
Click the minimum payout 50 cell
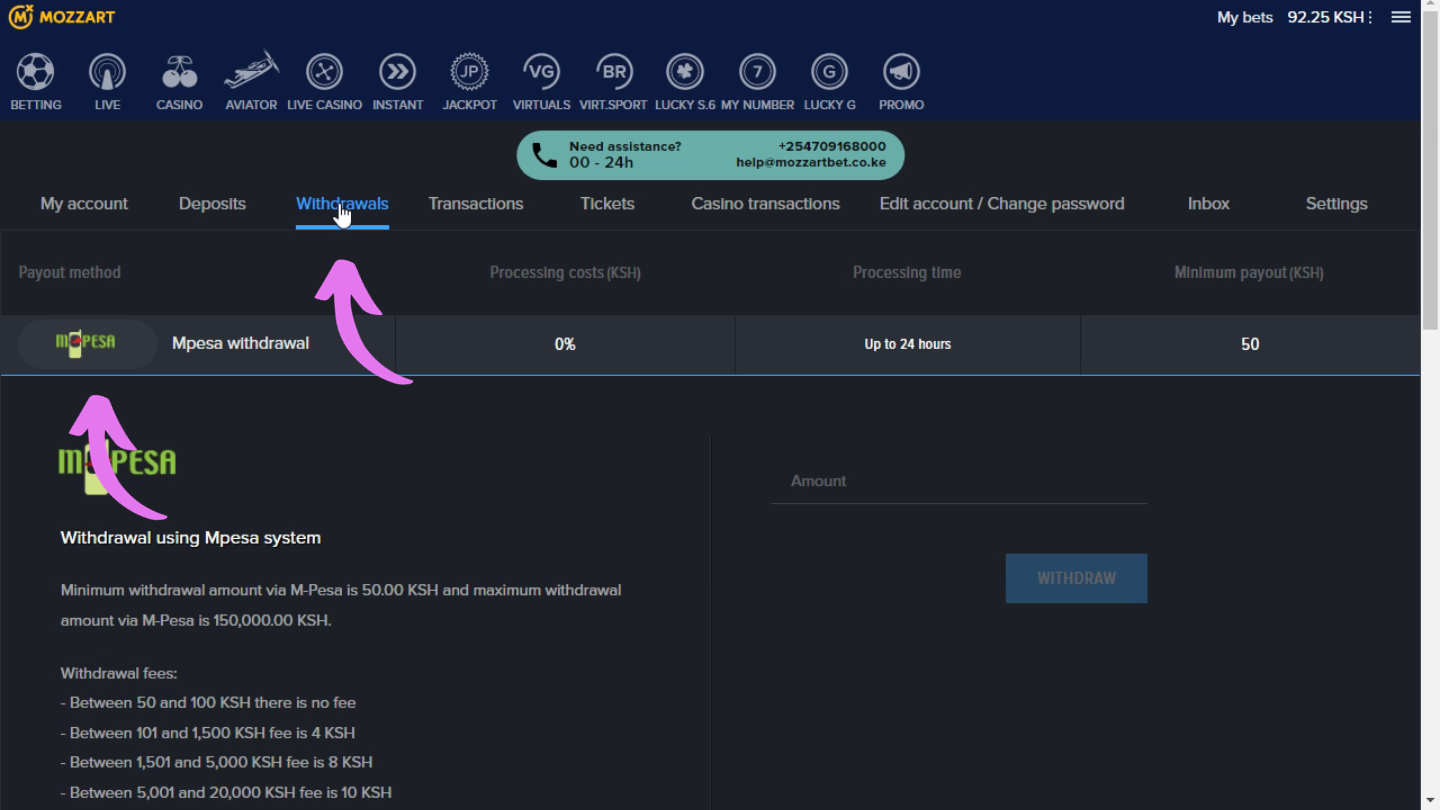(x=1250, y=344)
